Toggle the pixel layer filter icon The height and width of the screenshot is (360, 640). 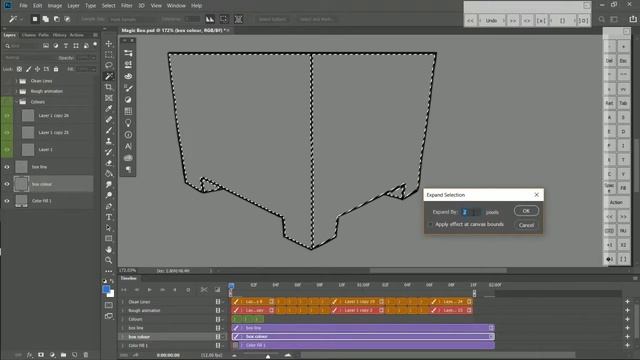(x=46, y=46)
